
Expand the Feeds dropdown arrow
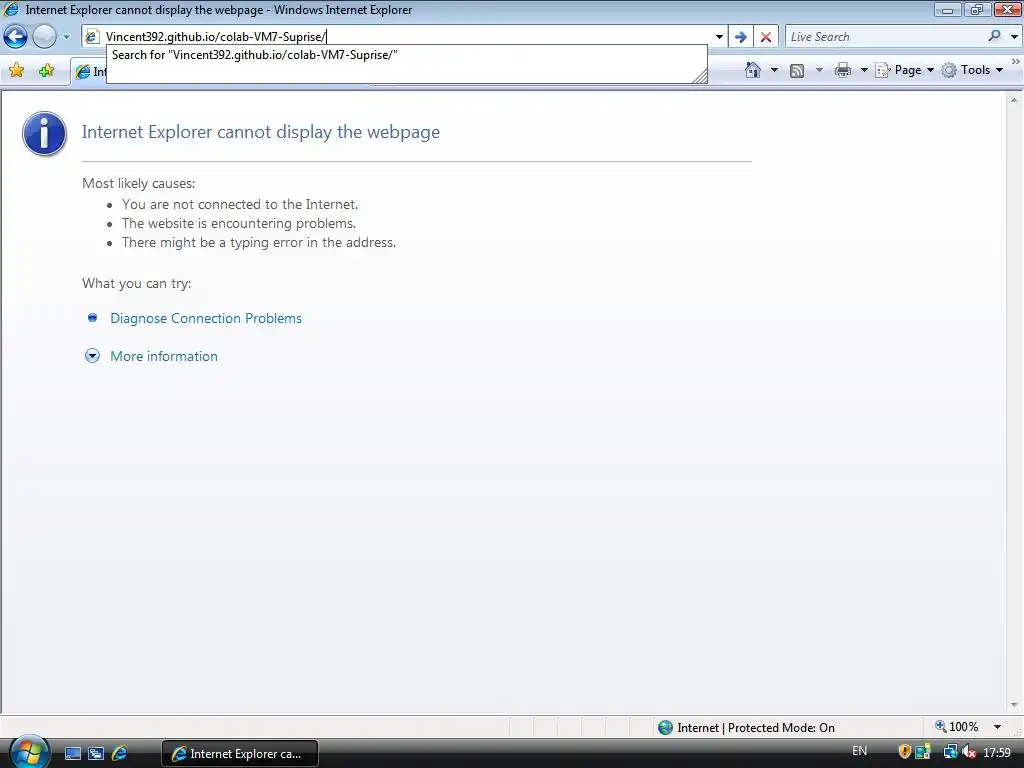(819, 70)
